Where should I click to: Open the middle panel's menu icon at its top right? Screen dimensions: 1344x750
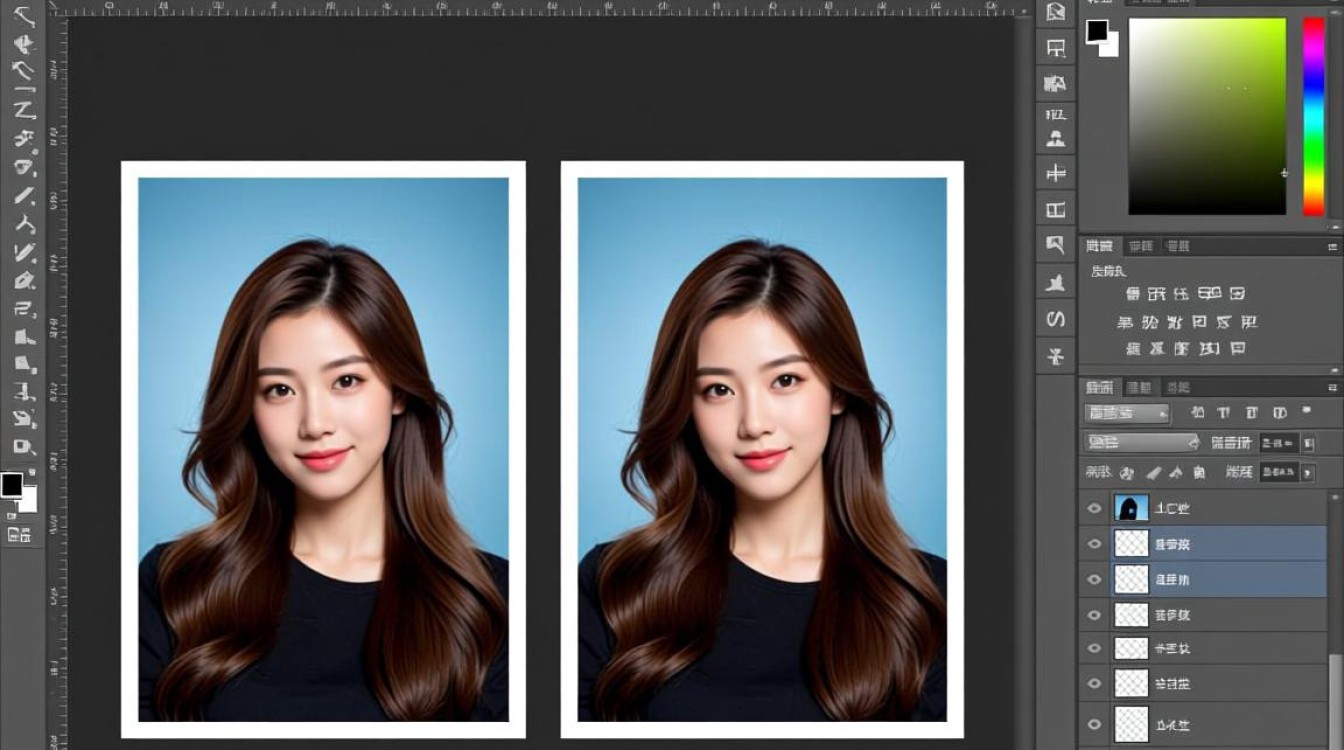(1333, 246)
